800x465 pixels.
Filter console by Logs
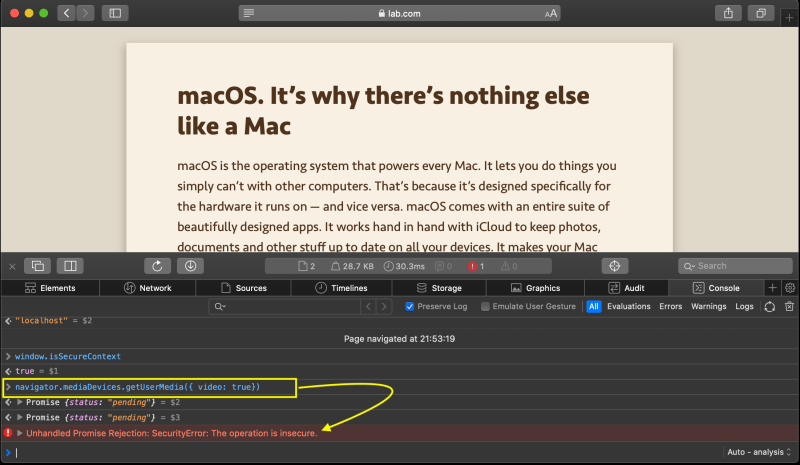[x=744, y=306]
